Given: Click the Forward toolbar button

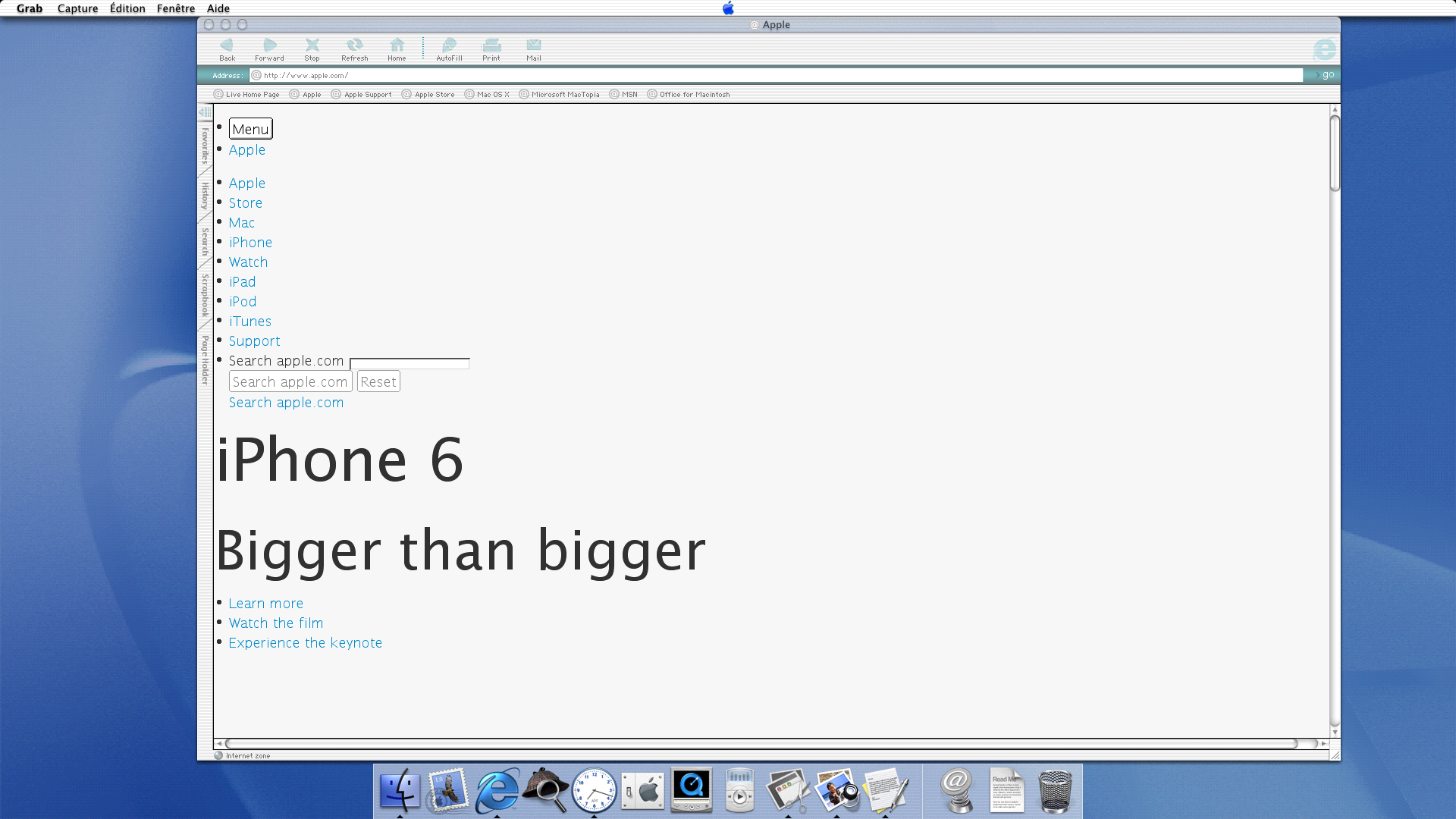Looking at the screenshot, I should [269, 49].
